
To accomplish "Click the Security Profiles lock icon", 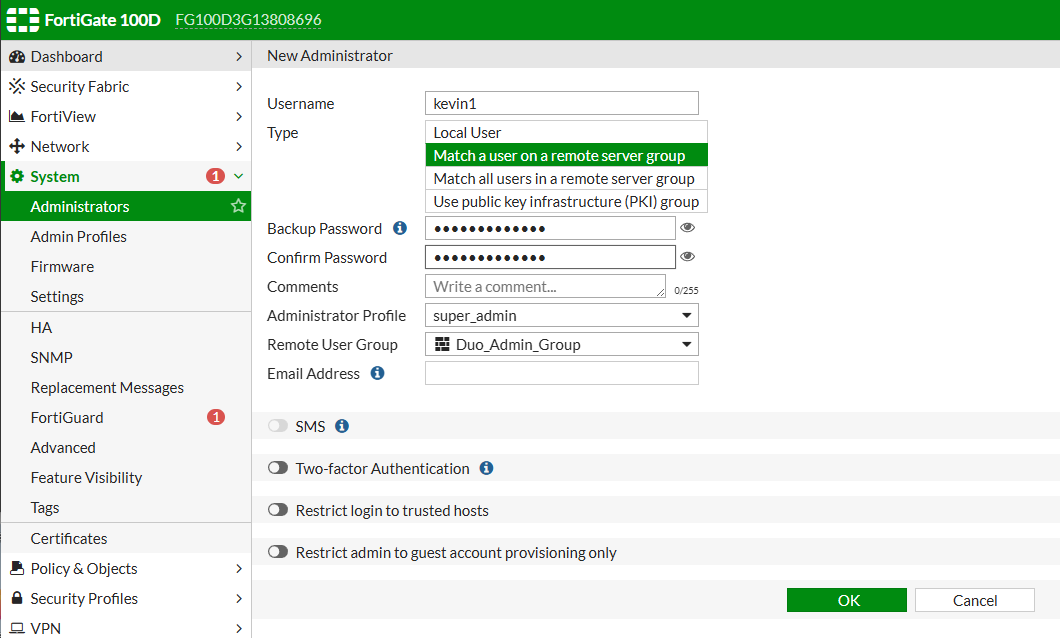I will click(x=17, y=598).
